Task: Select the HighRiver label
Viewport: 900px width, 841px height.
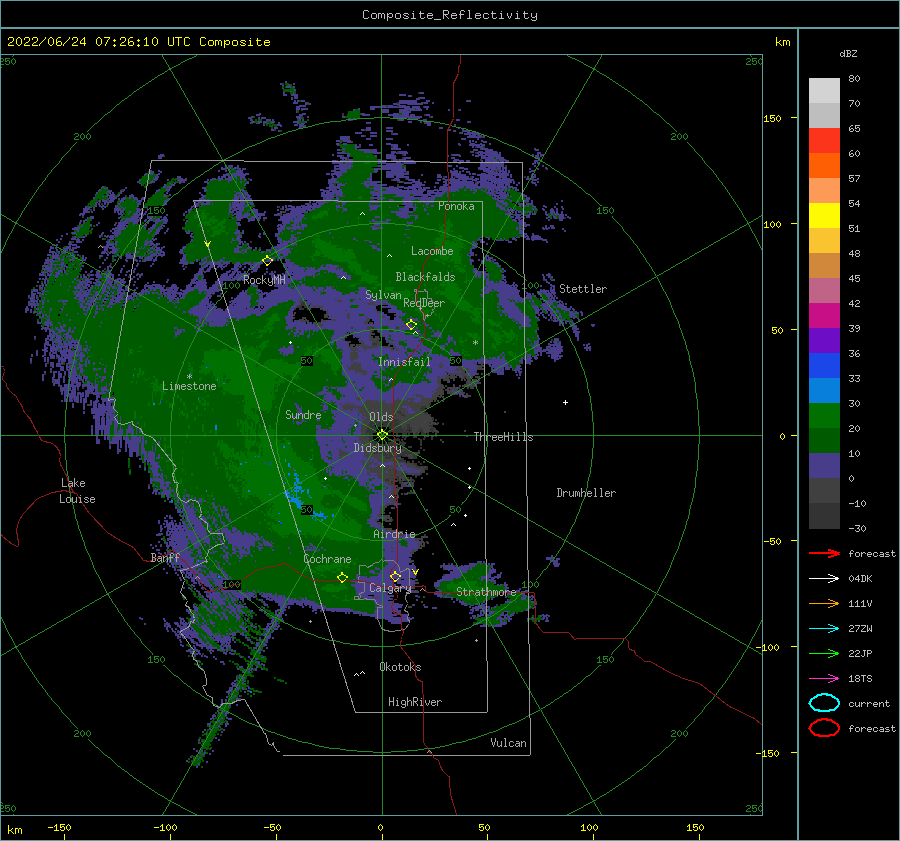Action: pos(415,702)
